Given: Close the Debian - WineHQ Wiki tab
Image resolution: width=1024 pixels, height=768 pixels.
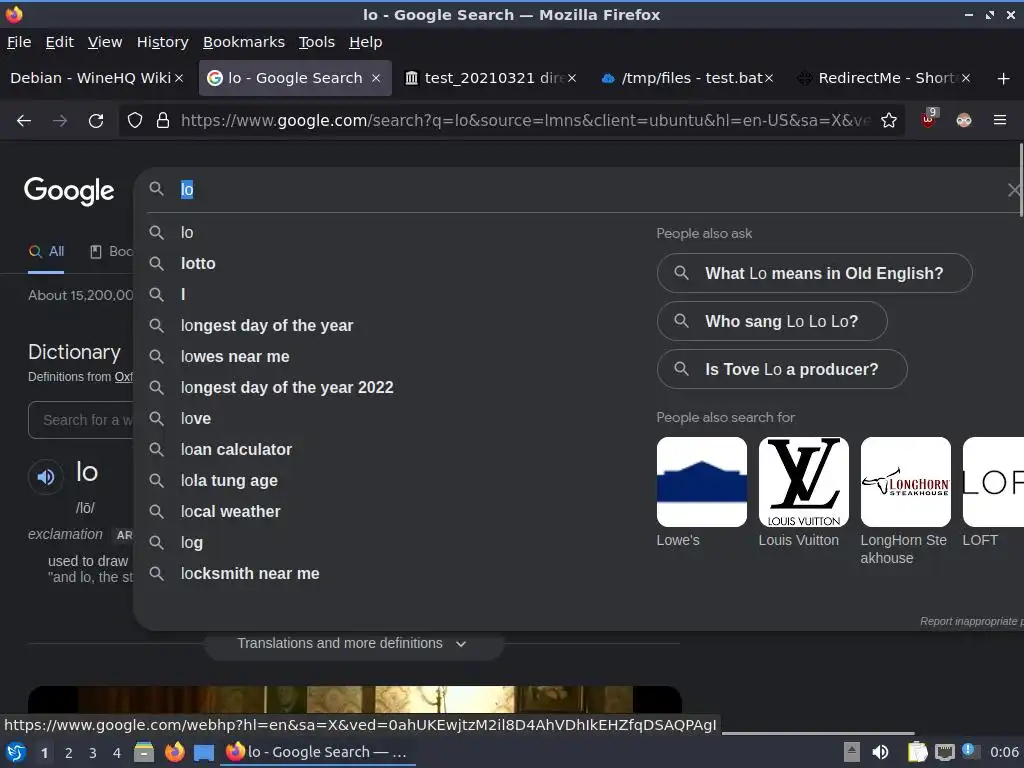Looking at the screenshot, I should 179,78.
